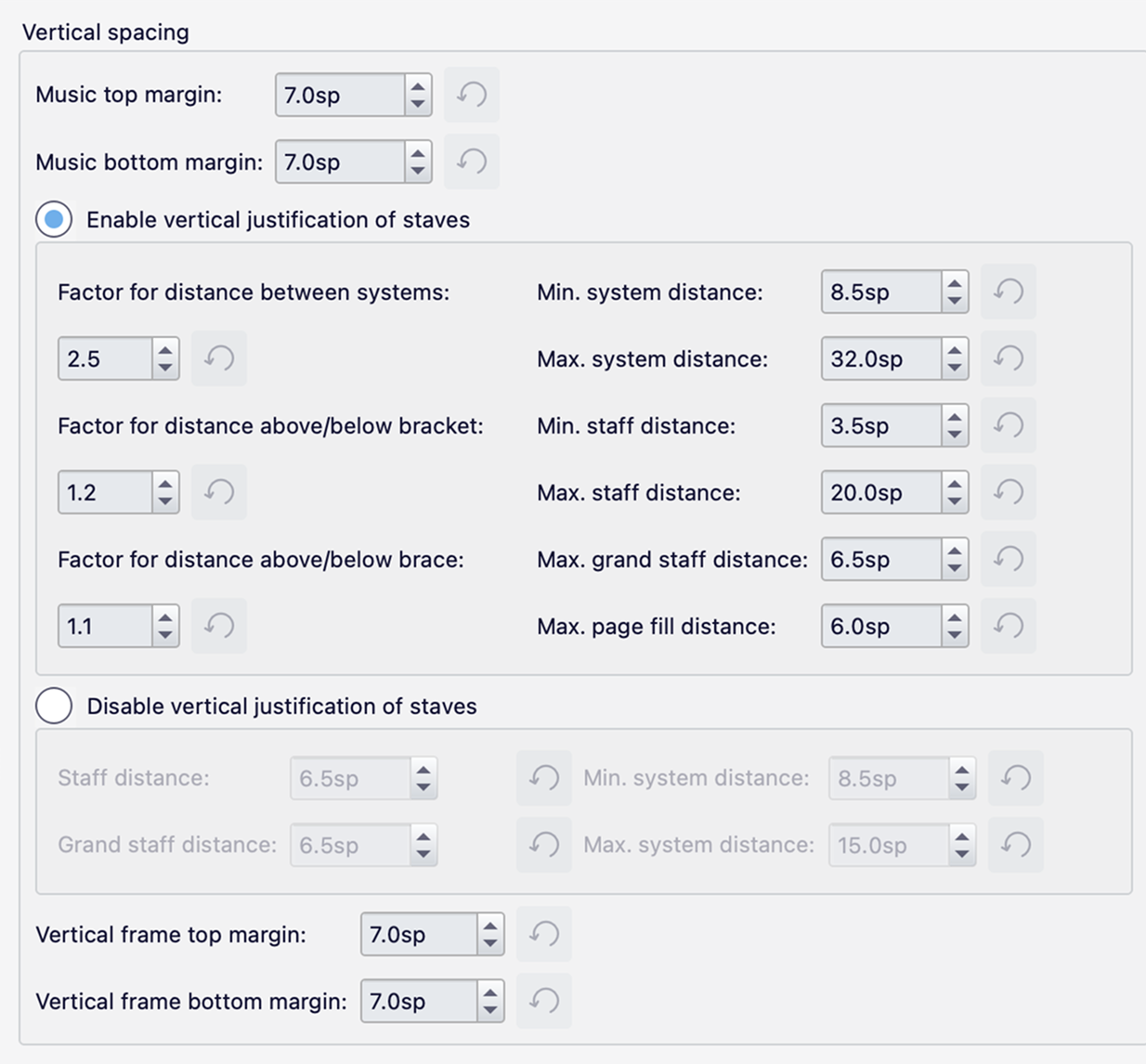Screen dimensions: 1146x1064
Task: Increase factor for distance above/below bracket
Action: click(x=165, y=484)
